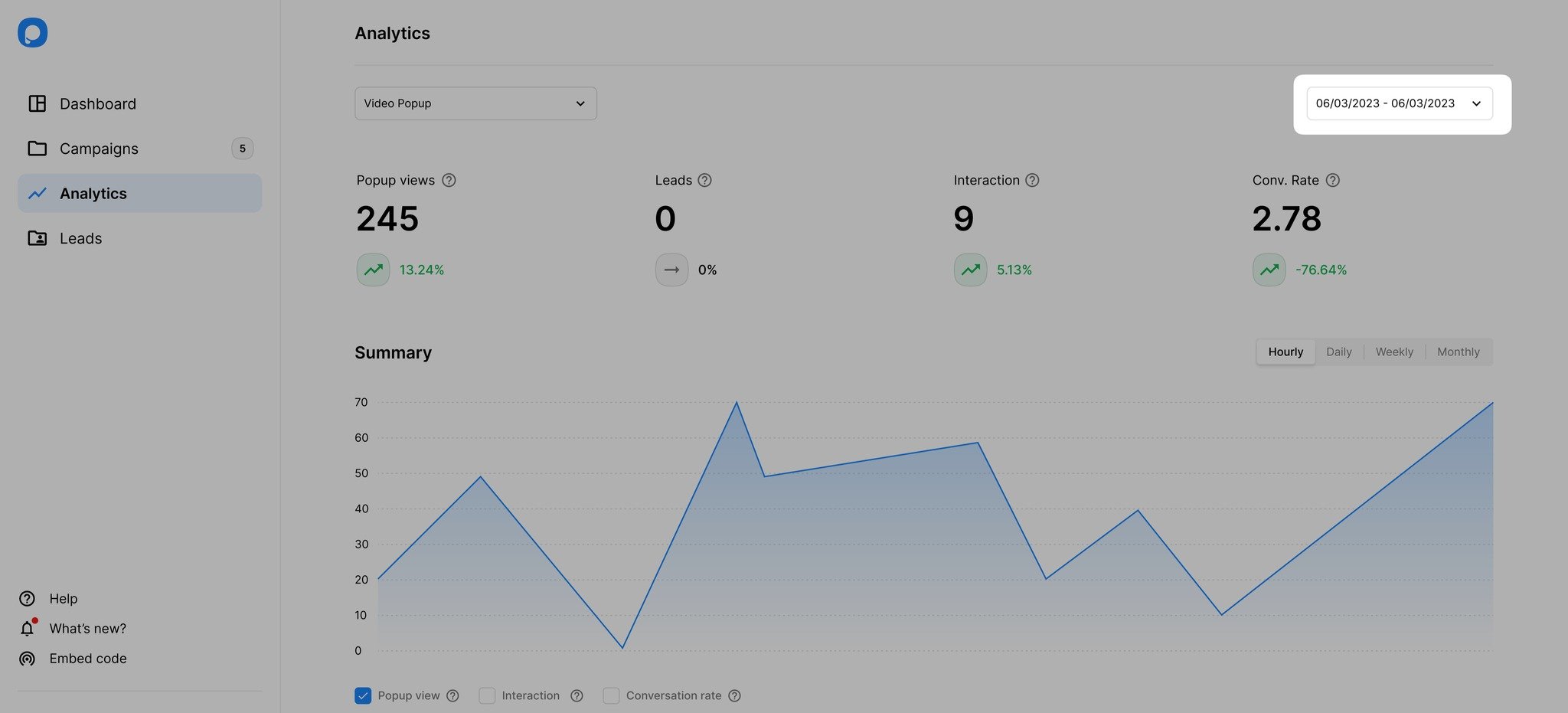Enable the Interaction chart checkbox
1568x713 pixels.
(487, 695)
